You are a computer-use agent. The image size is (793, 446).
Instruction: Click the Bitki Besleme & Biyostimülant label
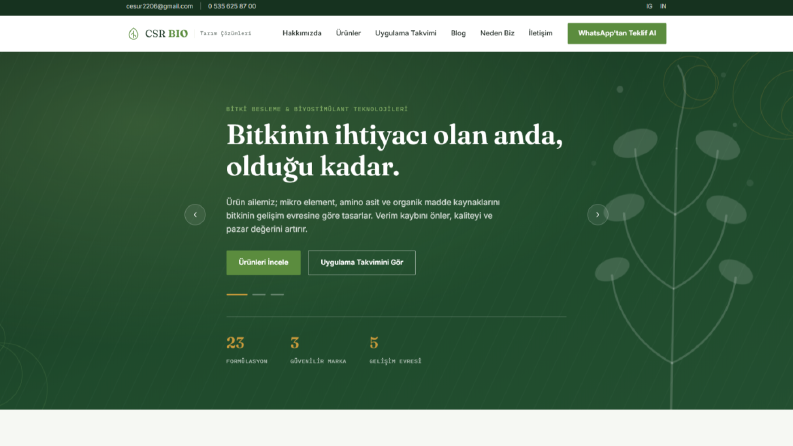click(x=317, y=109)
